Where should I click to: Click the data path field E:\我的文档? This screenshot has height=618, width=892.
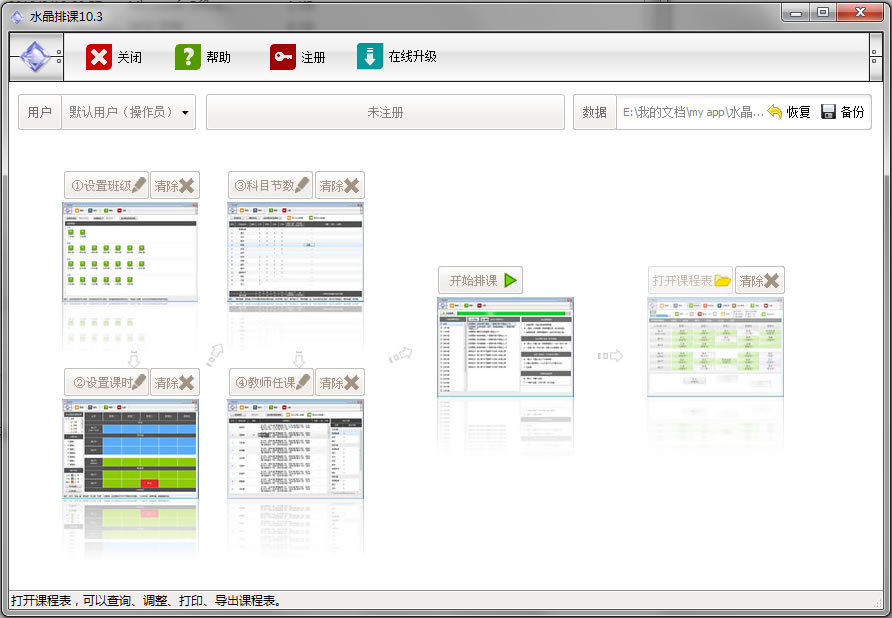click(x=692, y=112)
